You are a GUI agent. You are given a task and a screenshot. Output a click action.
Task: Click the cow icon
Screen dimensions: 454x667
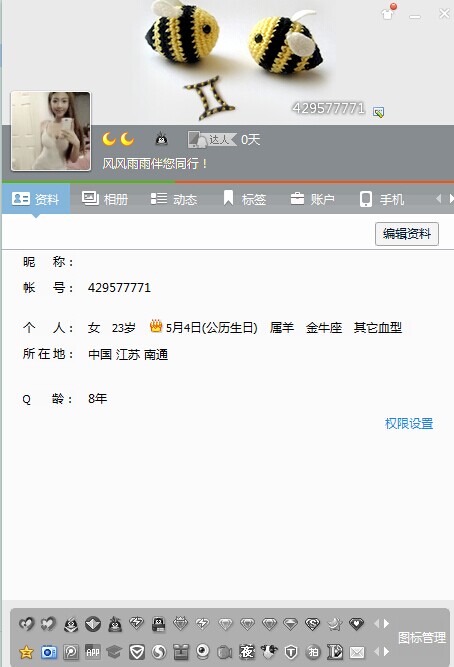(x=269, y=651)
